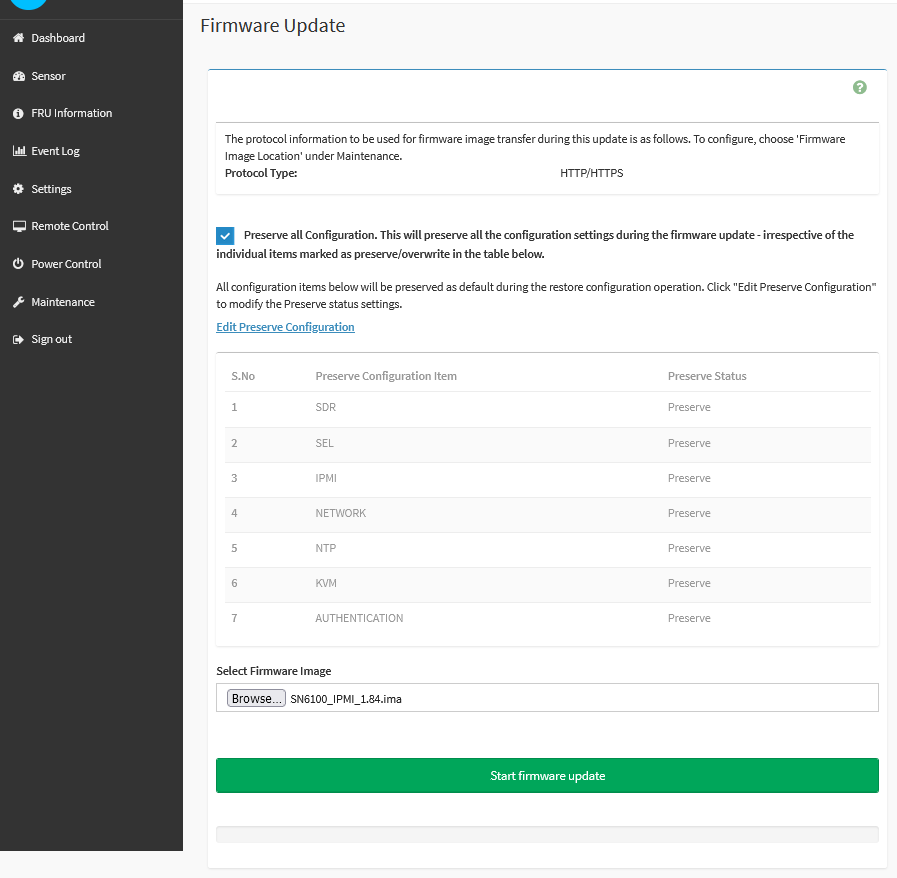Open the green help question mark
The width and height of the screenshot is (897, 878).
pyautogui.click(x=859, y=88)
